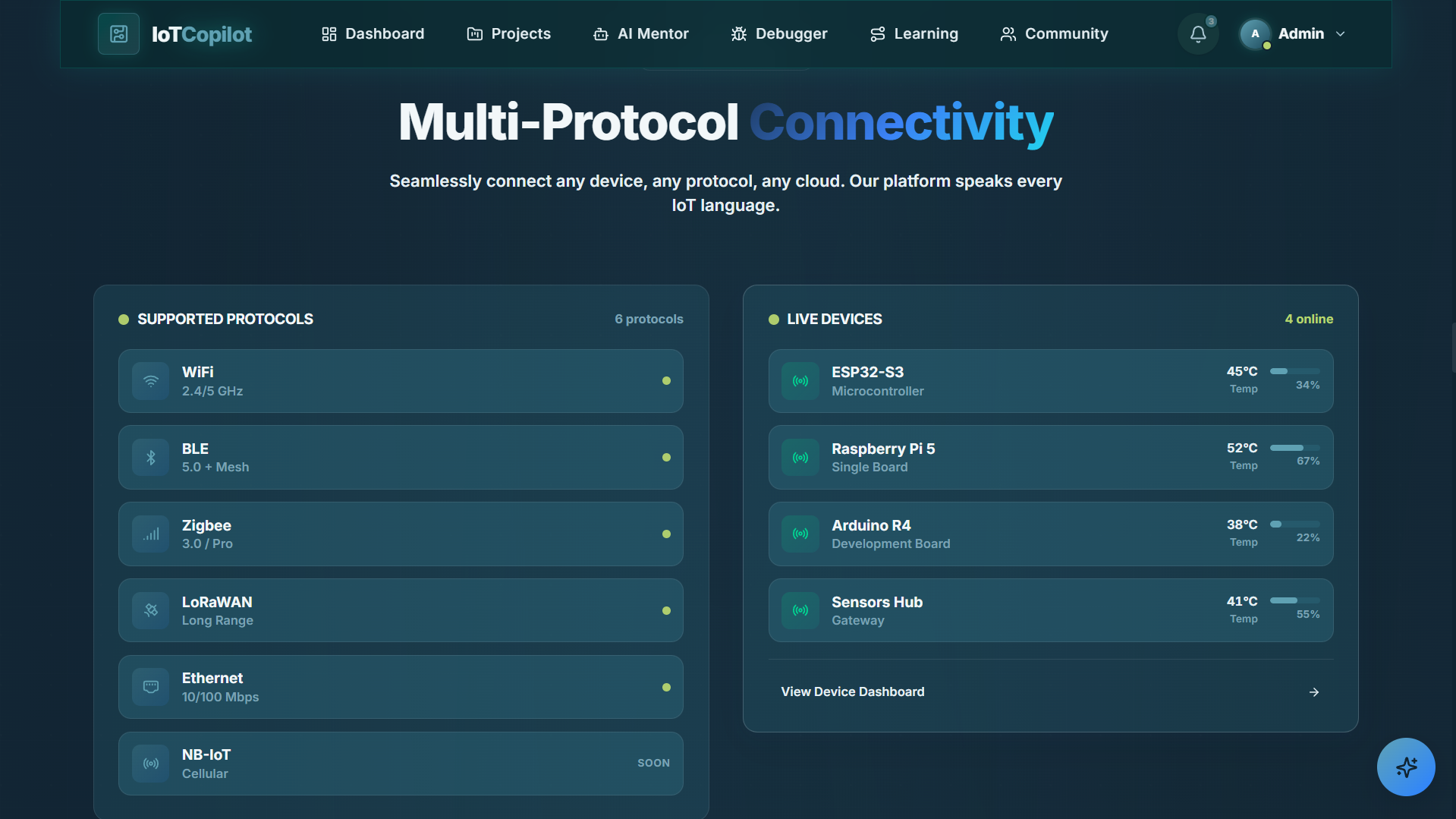The height and width of the screenshot is (819, 1456).
Task: Click the Ethernet port icon
Action: coord(151,687)
